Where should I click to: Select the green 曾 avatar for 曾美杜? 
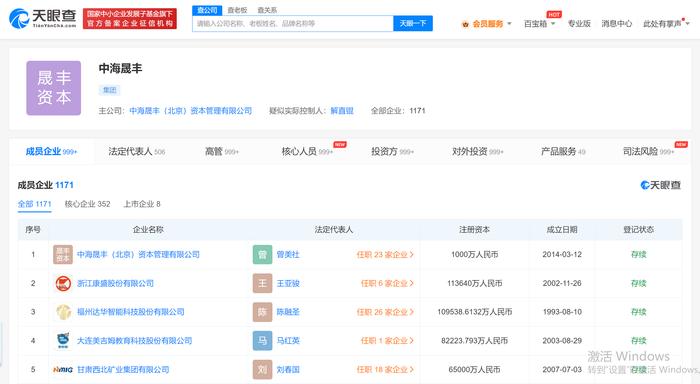(262, 255)
